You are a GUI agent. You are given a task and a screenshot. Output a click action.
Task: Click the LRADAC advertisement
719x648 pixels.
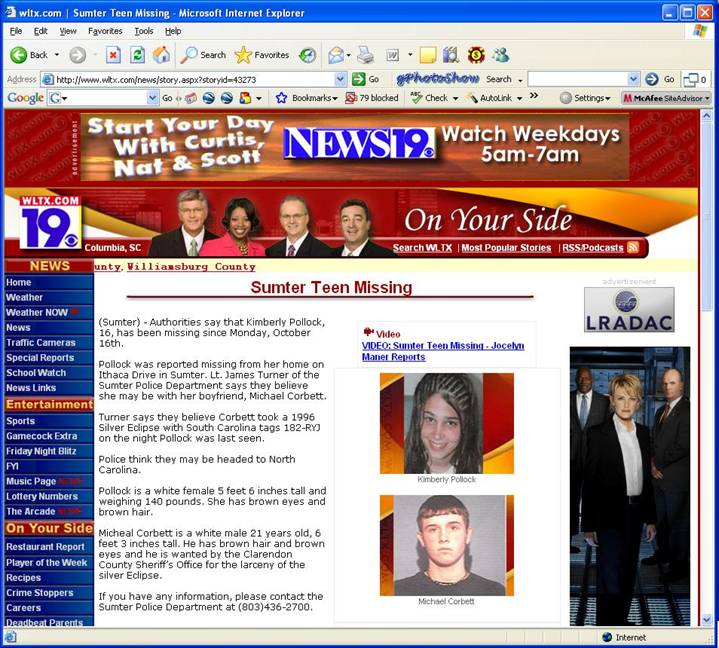coord(629,310)
